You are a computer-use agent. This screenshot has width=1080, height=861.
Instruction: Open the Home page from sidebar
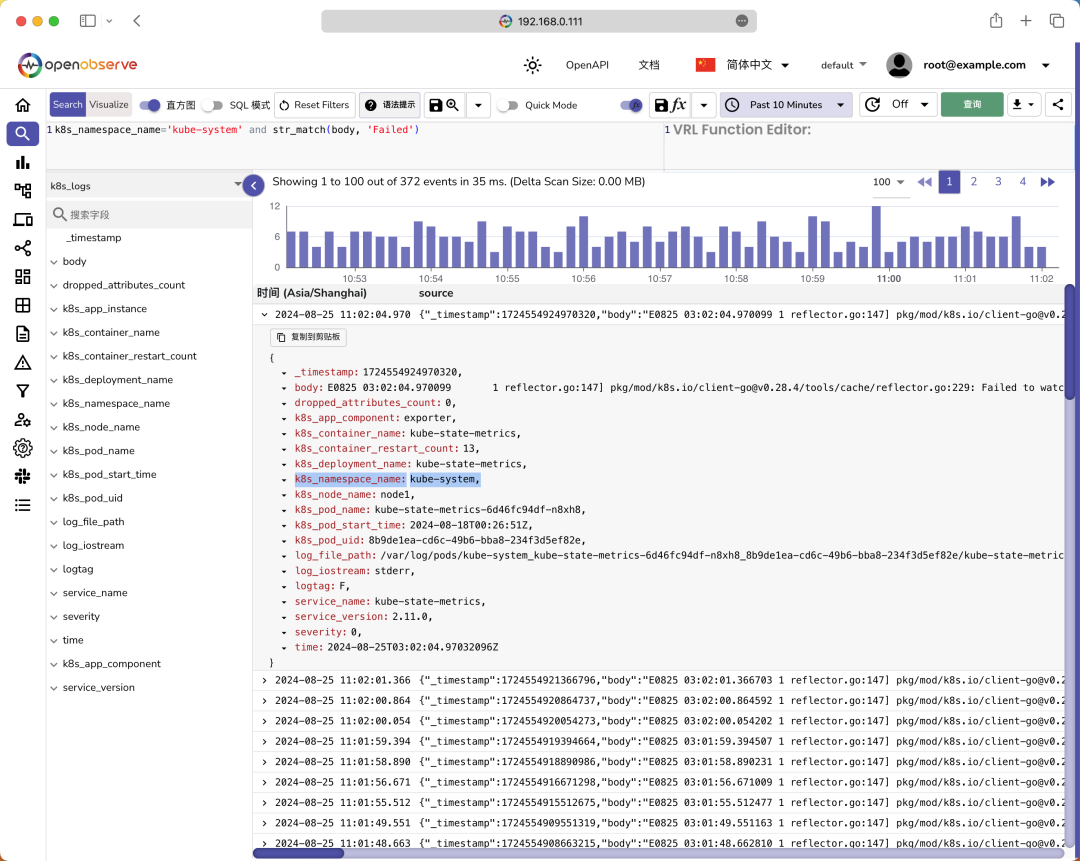[x=23, y=105]
